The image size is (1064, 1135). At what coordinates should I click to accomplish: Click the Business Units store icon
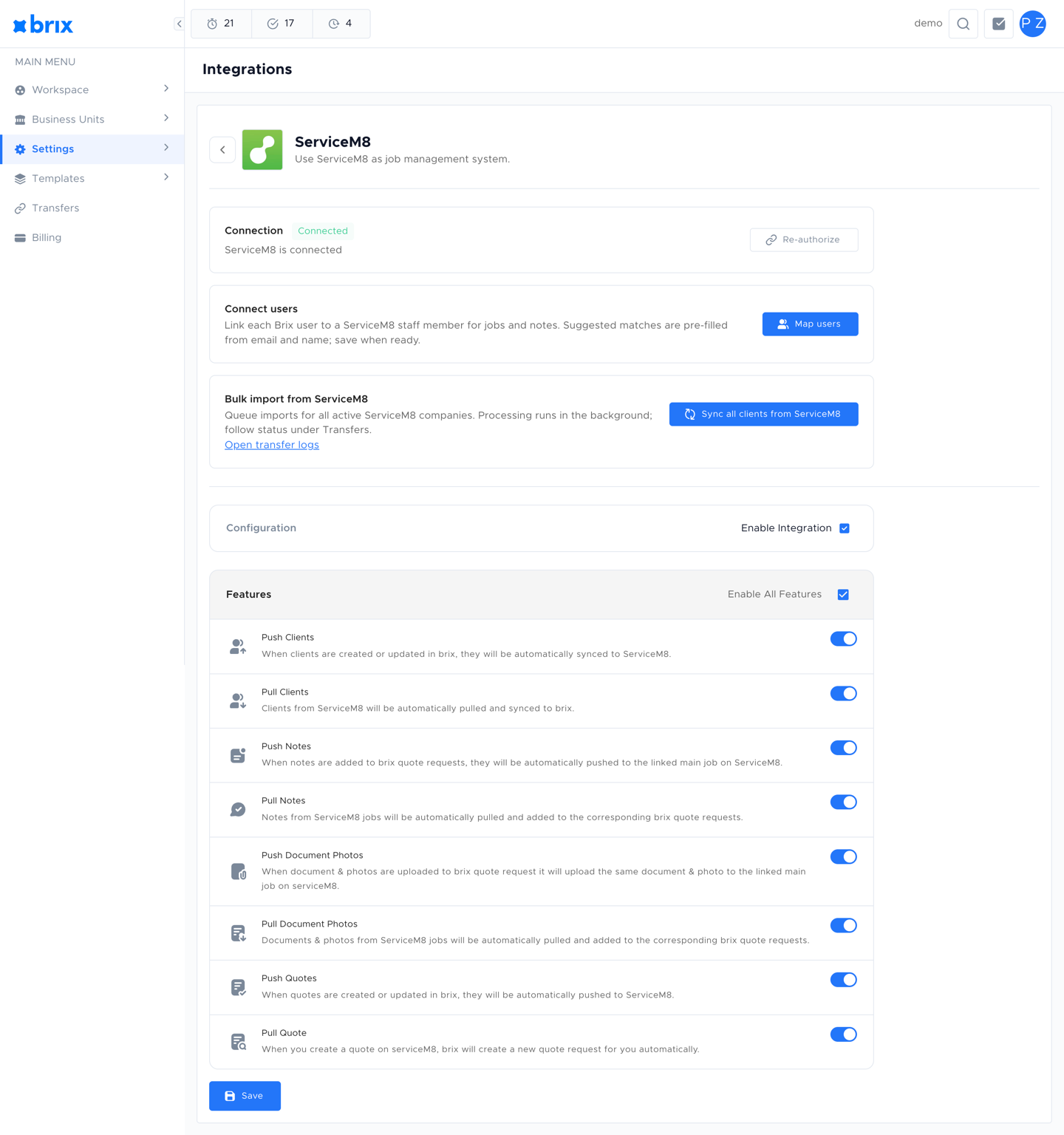tap(20, 120)
